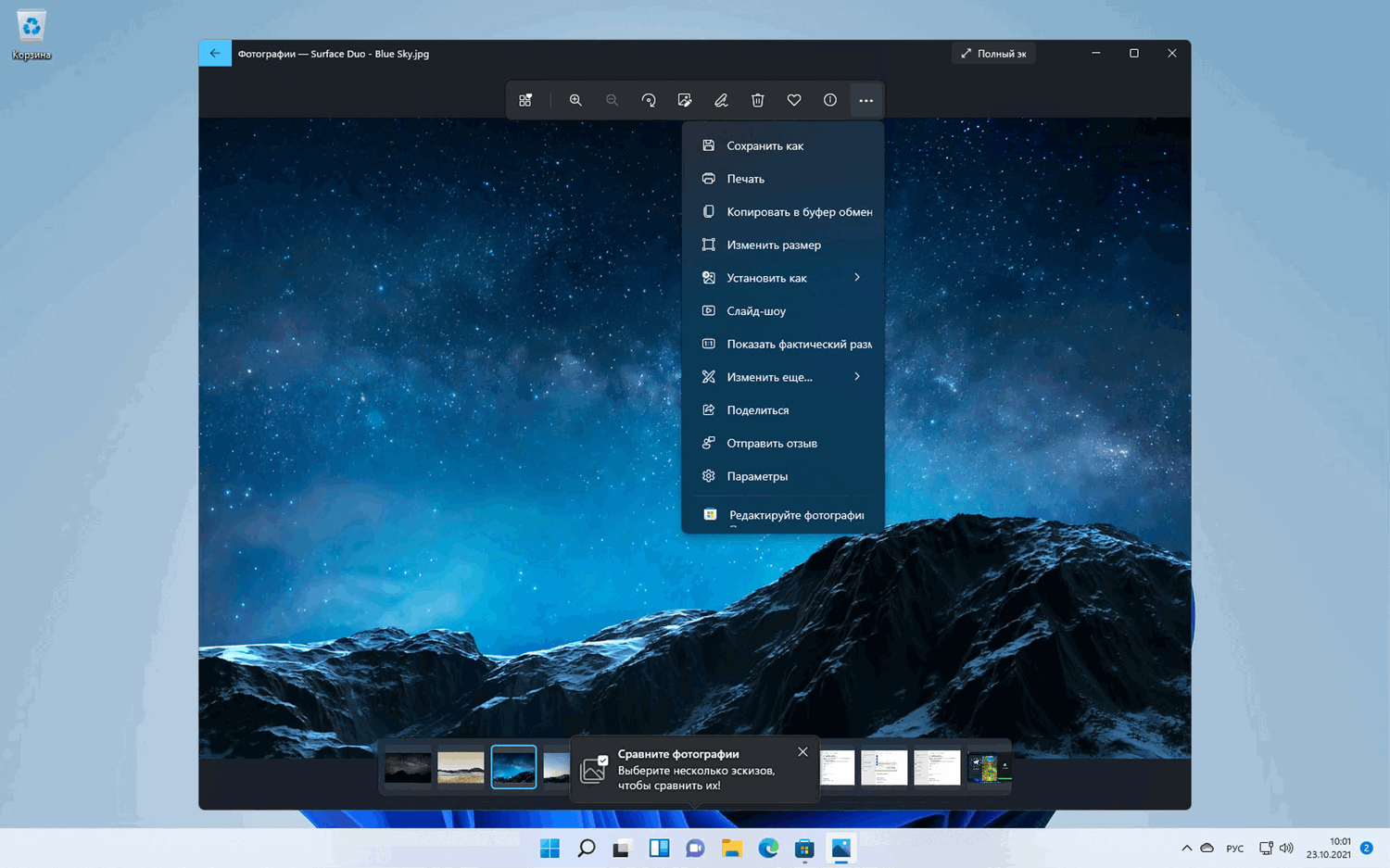Open File Explorer from taskbar
The width and height of the screenshot is (1390, 868).
pos(731,849)
